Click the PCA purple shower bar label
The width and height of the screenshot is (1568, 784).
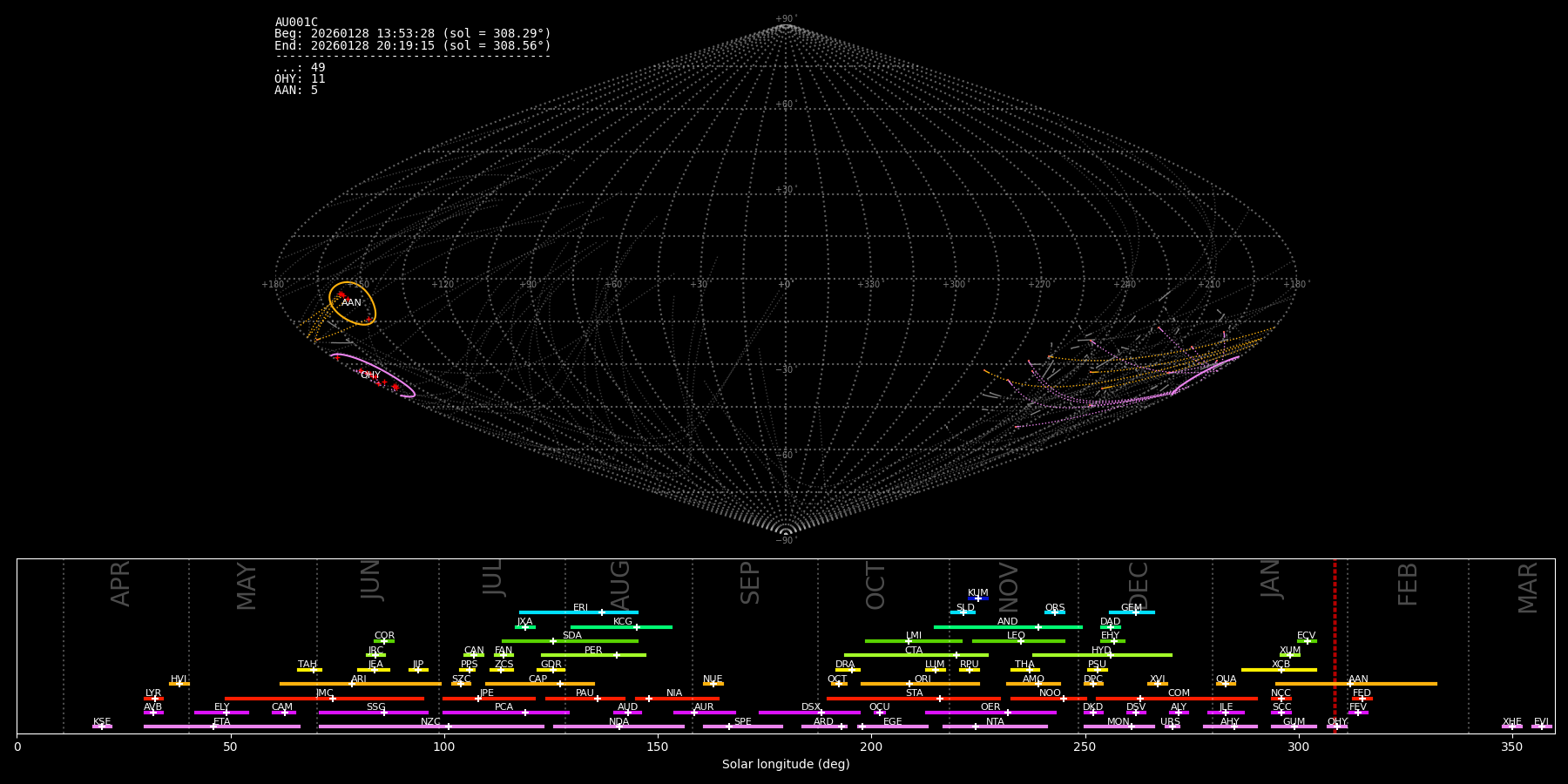click(x=504, y=707)
